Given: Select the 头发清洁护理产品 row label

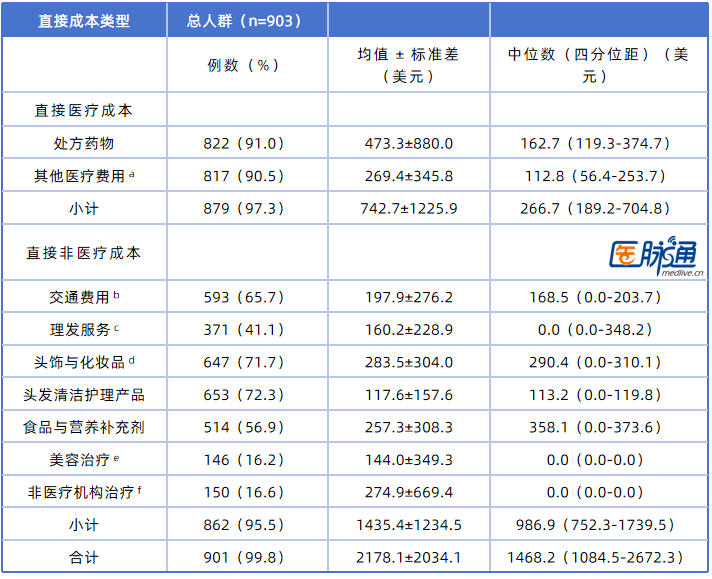Looking at the screenshot, I should (x=84, y=395).
